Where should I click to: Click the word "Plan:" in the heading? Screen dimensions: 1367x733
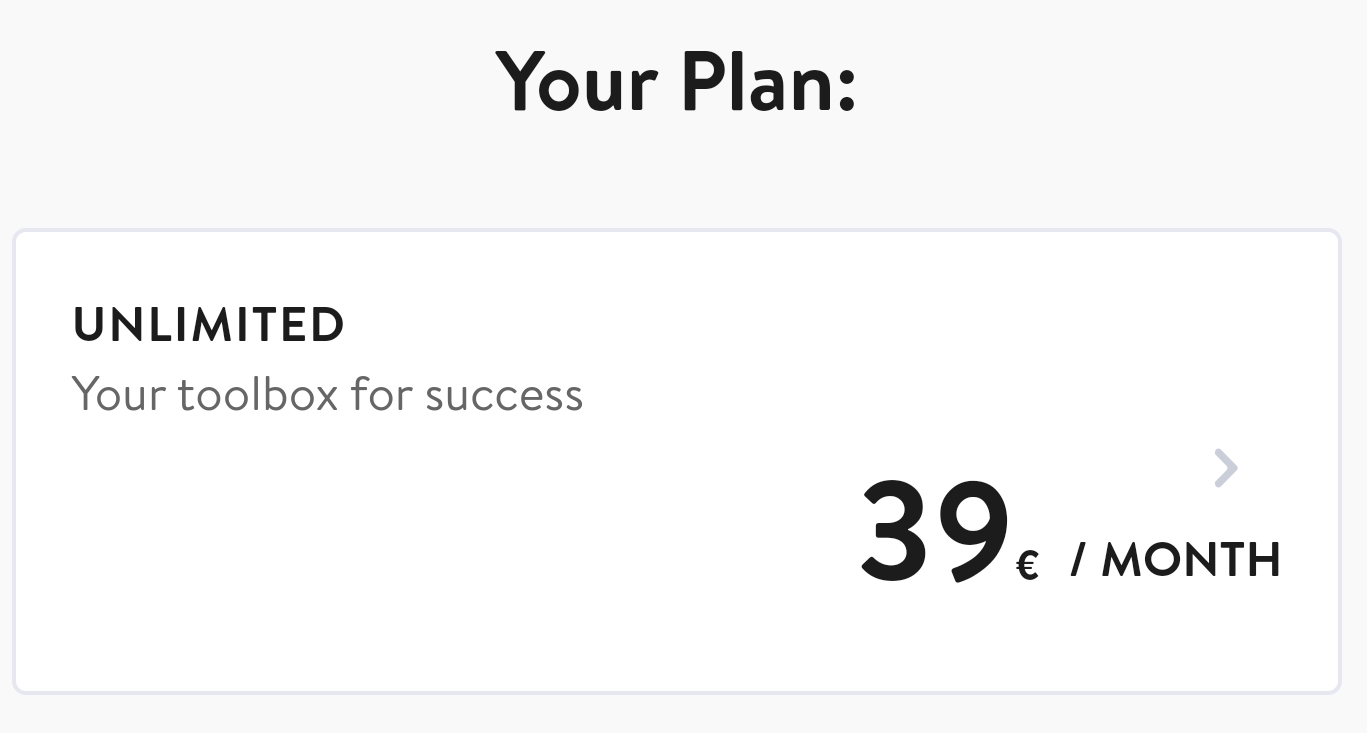tap(768, 82)
